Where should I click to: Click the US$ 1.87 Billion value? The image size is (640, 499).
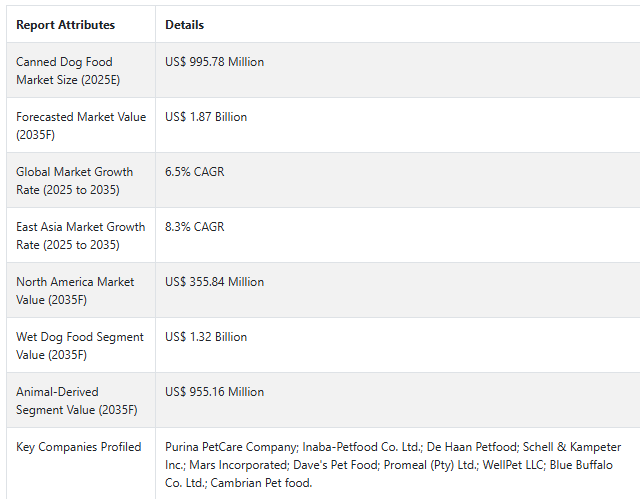(206, 117)
